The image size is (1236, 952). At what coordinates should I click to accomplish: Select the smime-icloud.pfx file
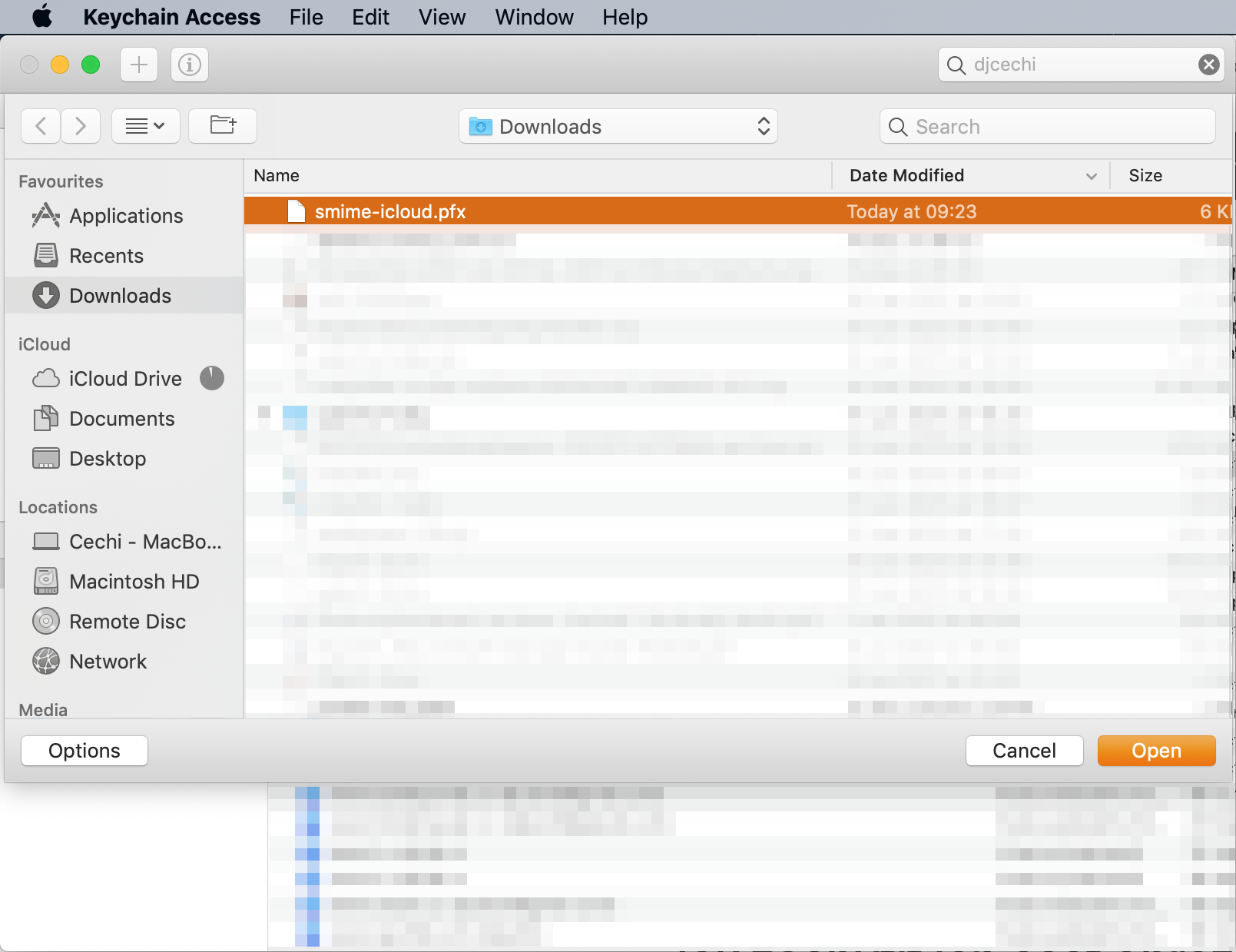(737, 211)
